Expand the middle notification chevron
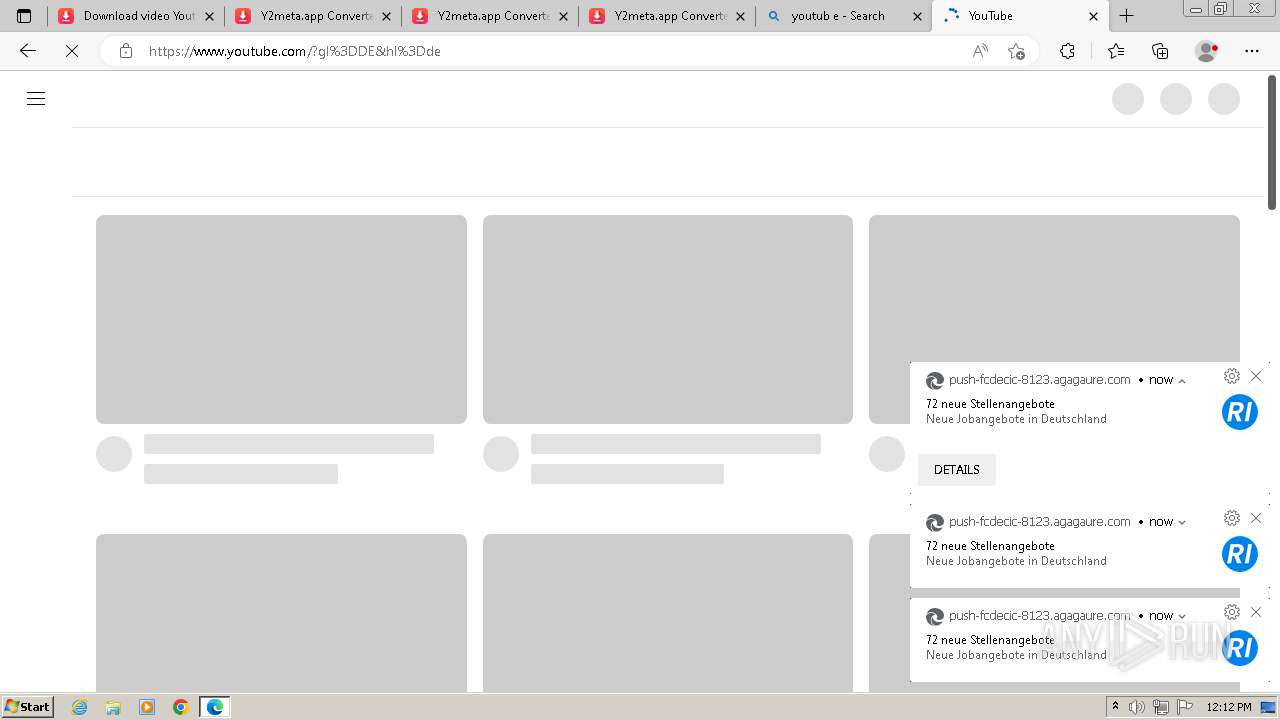 1182,522
